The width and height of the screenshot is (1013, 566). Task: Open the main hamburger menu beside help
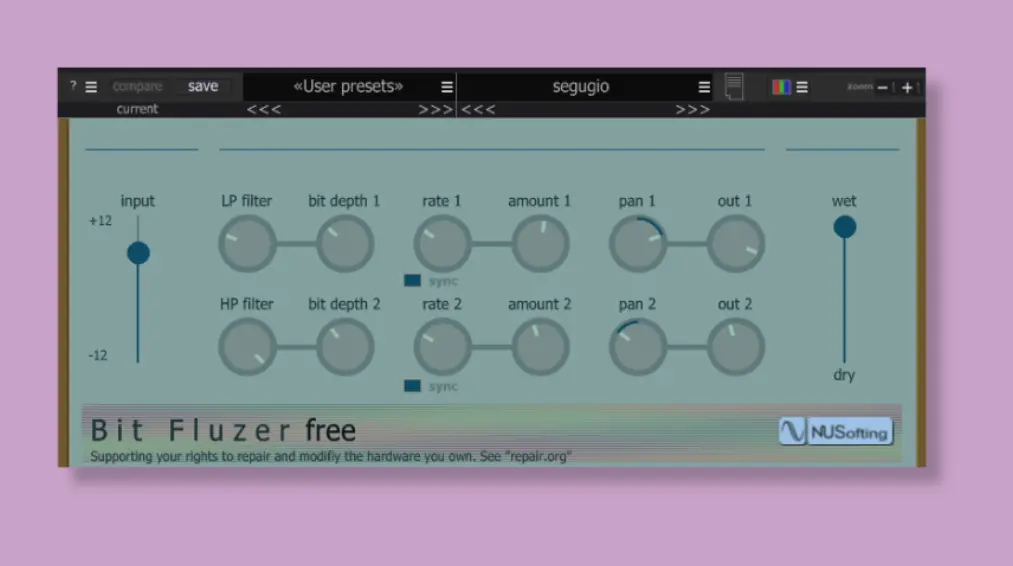click(91, 87)
